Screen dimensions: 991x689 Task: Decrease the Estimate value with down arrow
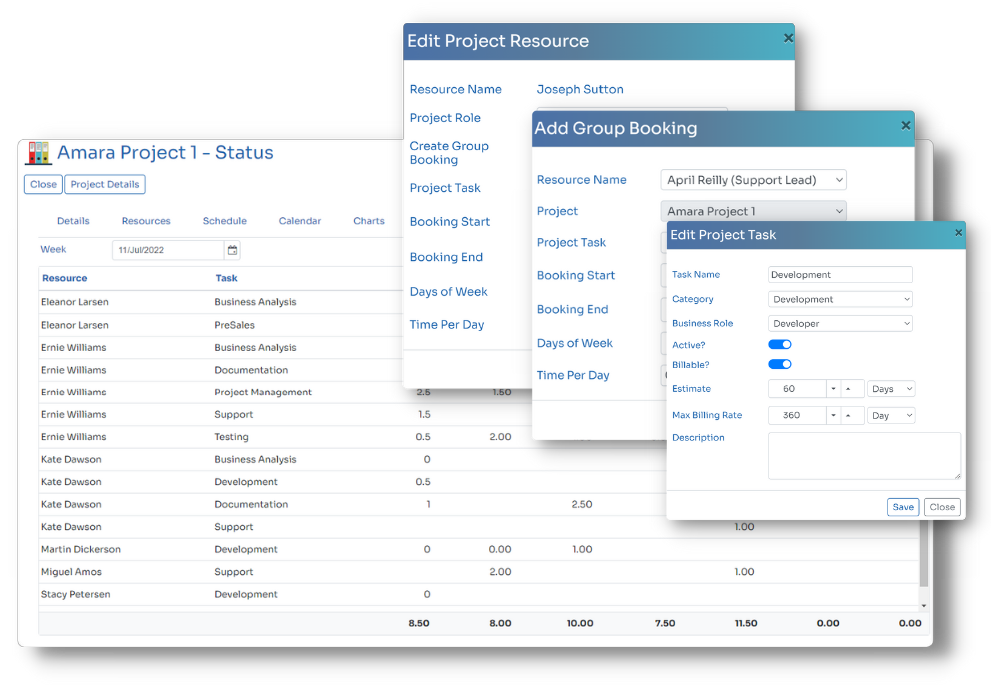coord(834,389)
